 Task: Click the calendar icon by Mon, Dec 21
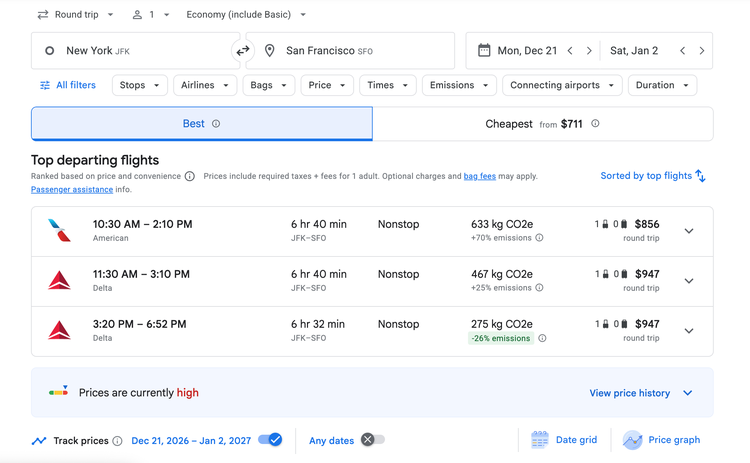(x=484, y=50)
